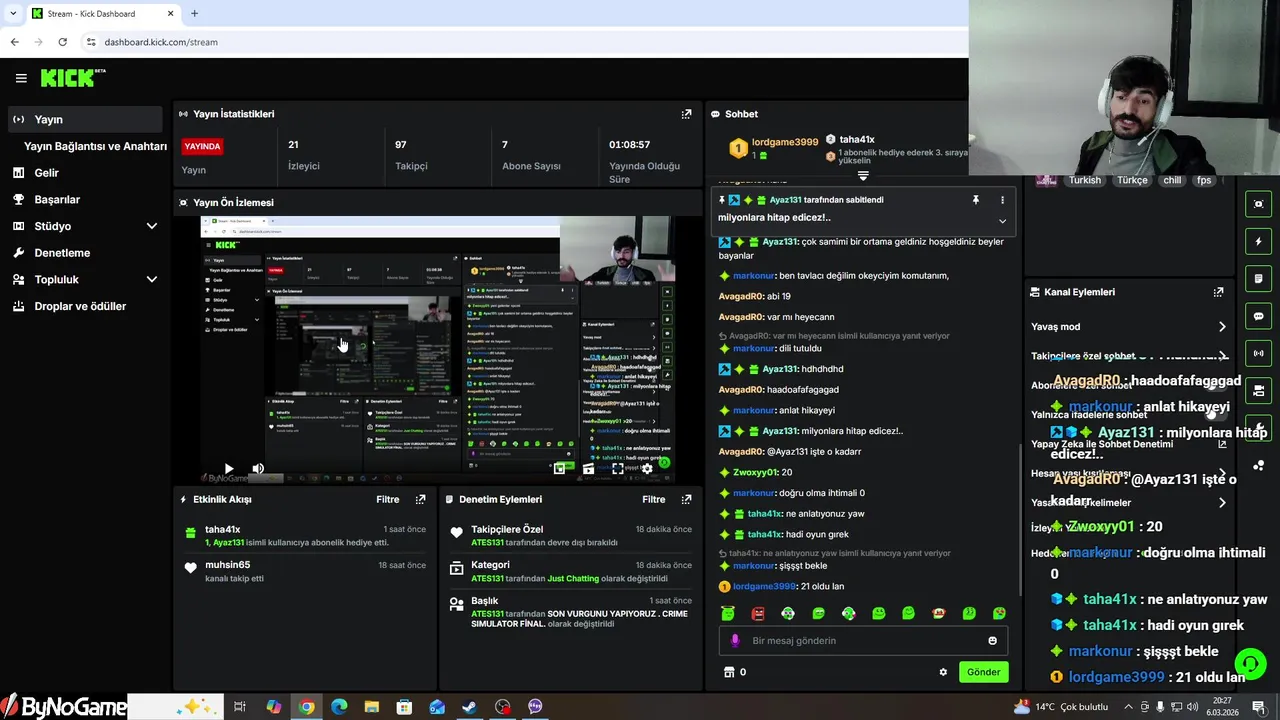Expand the leaderboard arrow below gifters
The width and height of the screenshot is (1280, 720).
[x=863, y=176]
